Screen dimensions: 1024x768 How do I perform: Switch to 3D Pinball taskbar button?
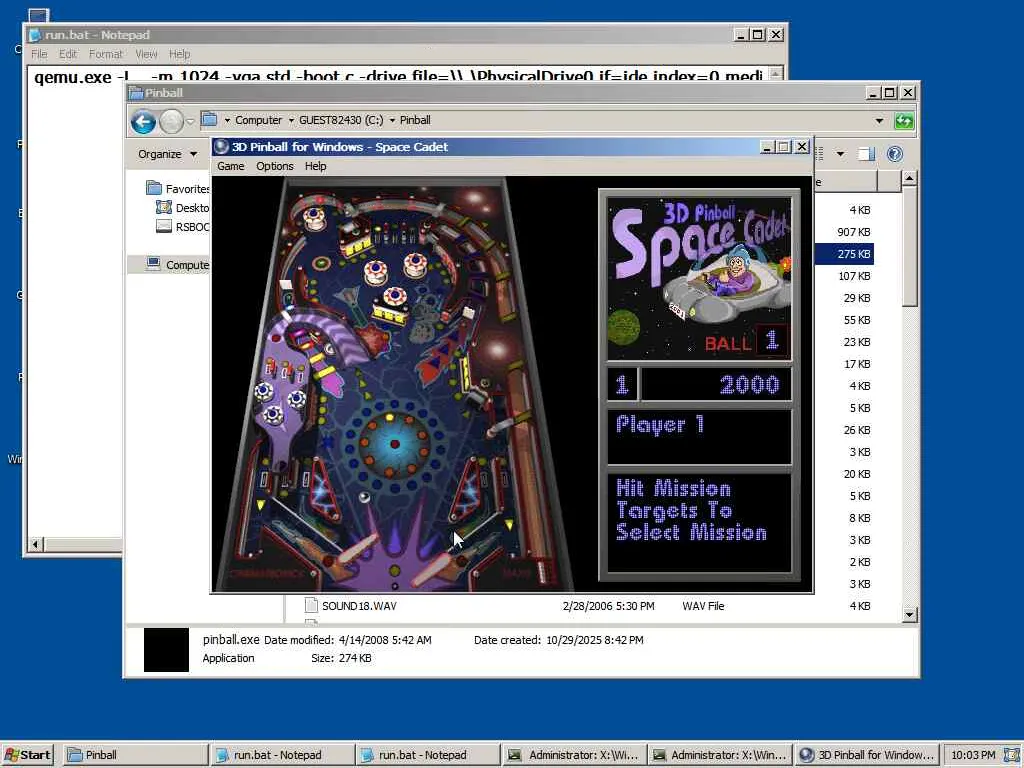867,755
